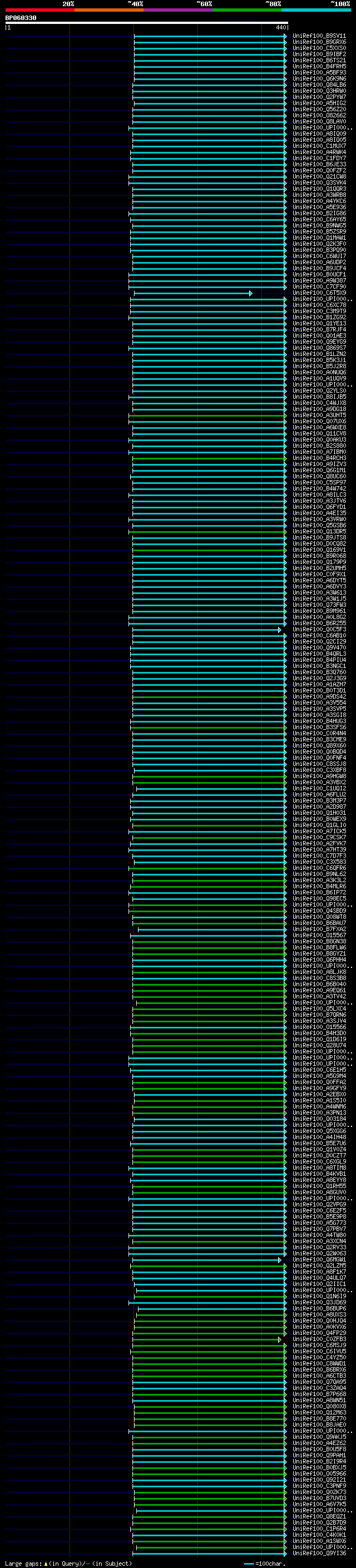Select hit label UniRef100_Q2K3F0
Viewport: 356px width, 1568px height.
319,244
